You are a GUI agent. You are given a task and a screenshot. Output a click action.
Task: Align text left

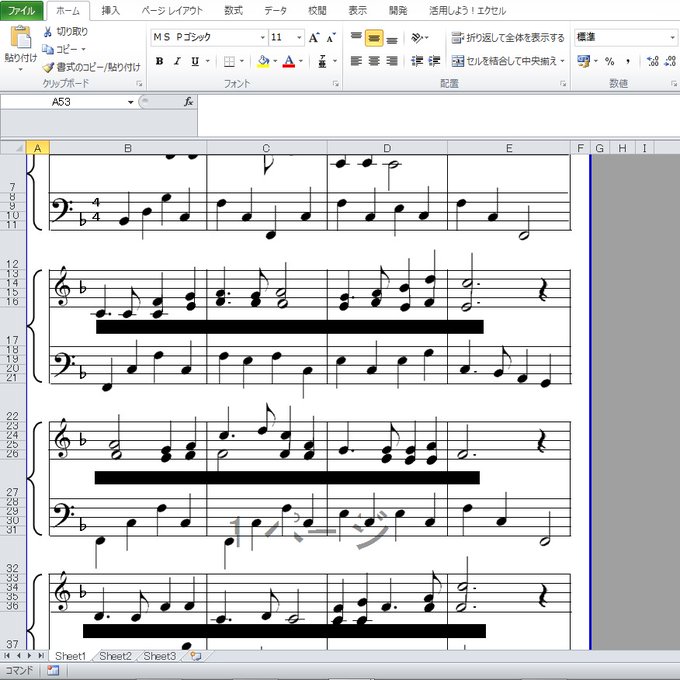[356, 61]
